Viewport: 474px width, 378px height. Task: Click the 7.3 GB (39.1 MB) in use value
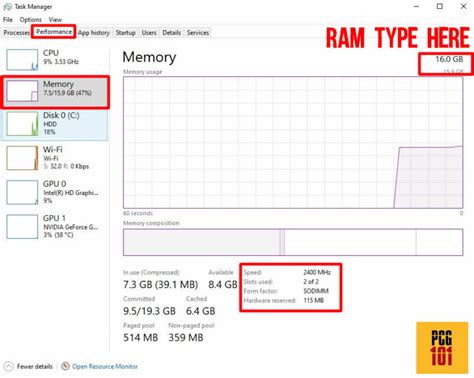point(161,285)
